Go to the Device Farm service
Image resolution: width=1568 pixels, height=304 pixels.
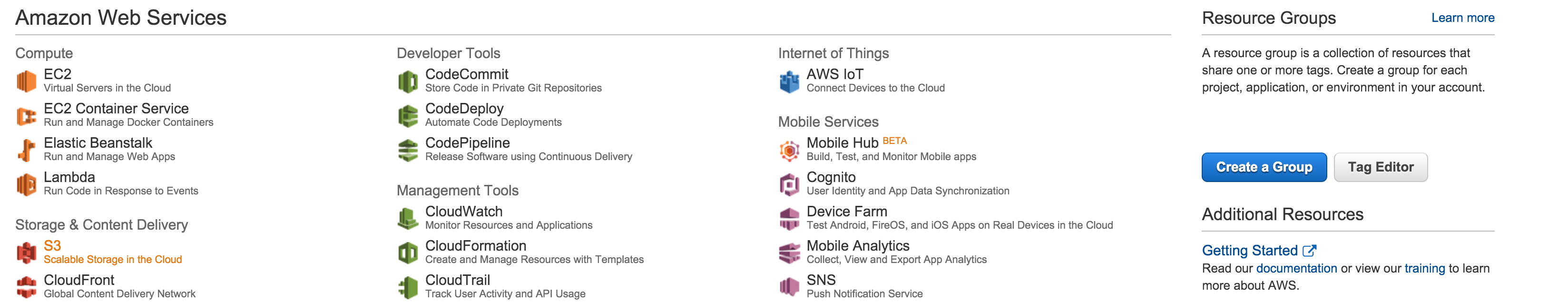(846, 212)
